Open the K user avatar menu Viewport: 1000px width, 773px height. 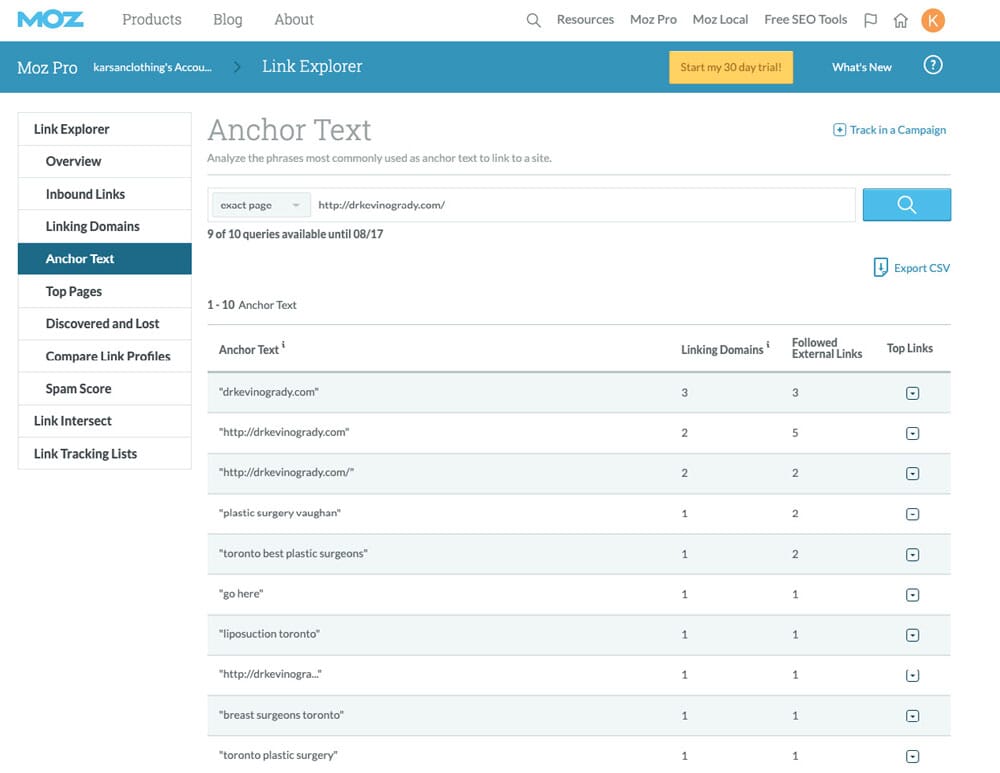point(932,20)
